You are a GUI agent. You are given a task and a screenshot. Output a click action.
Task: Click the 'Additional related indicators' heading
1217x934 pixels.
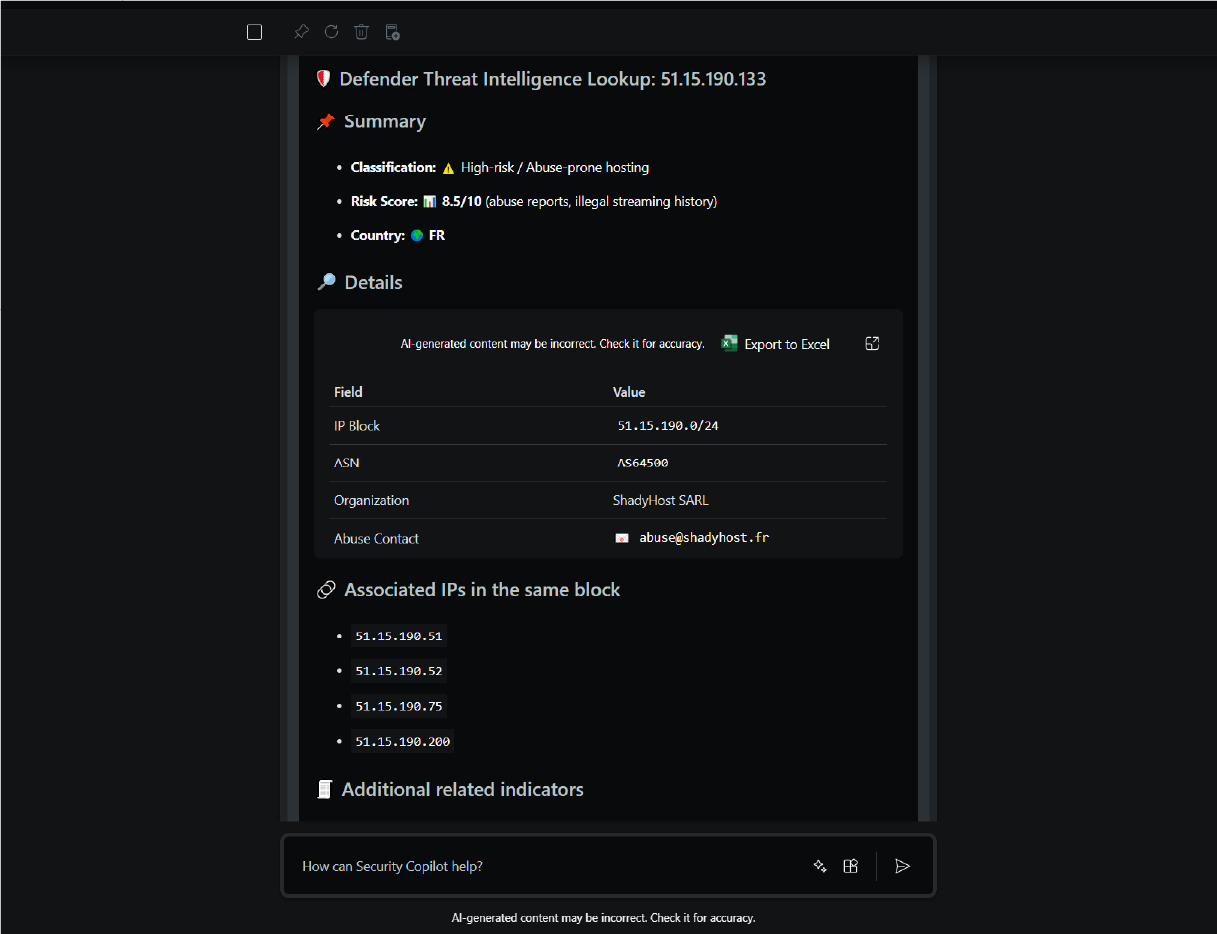[462, 790]
